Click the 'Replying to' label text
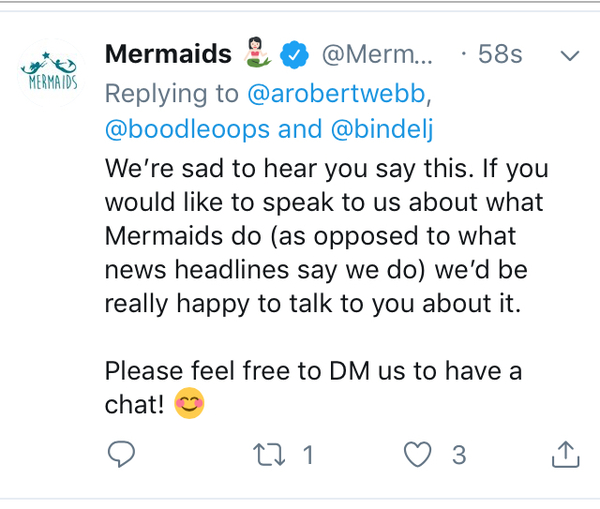Screen dimensions: 600x509 click(x=171, y=93)
